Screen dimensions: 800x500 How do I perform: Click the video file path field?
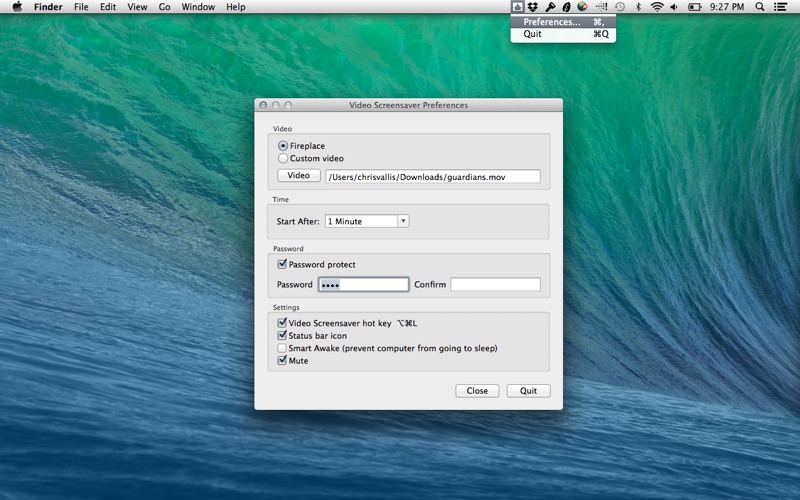tap(433, 177)
